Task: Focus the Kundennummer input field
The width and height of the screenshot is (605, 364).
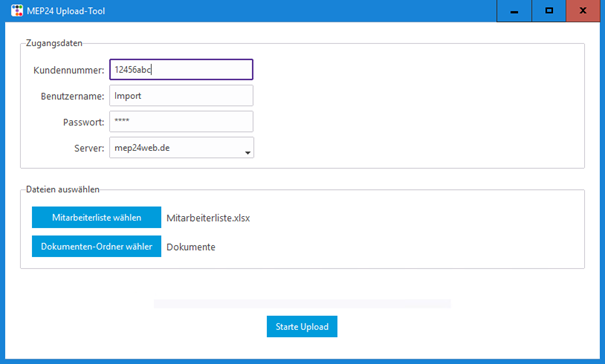Action: pos(181,69)
